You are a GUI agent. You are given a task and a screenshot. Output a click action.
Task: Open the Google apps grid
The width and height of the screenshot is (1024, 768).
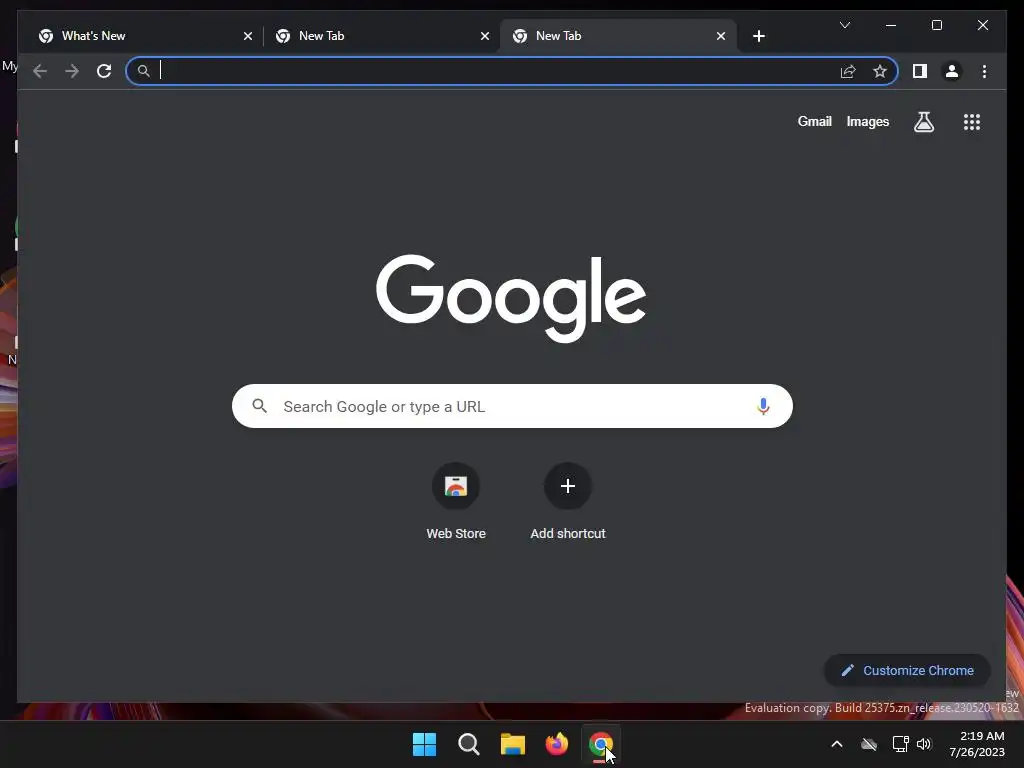pyautogui.click(x=972, y=121)
